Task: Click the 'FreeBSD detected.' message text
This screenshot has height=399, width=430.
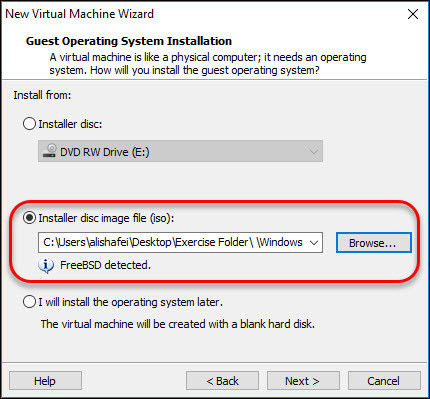Action: 105,265
